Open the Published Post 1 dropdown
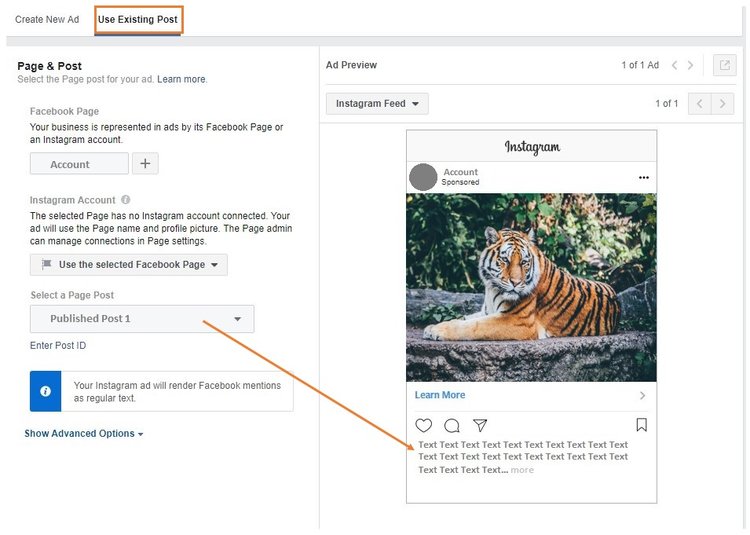 tap(142, 319)
